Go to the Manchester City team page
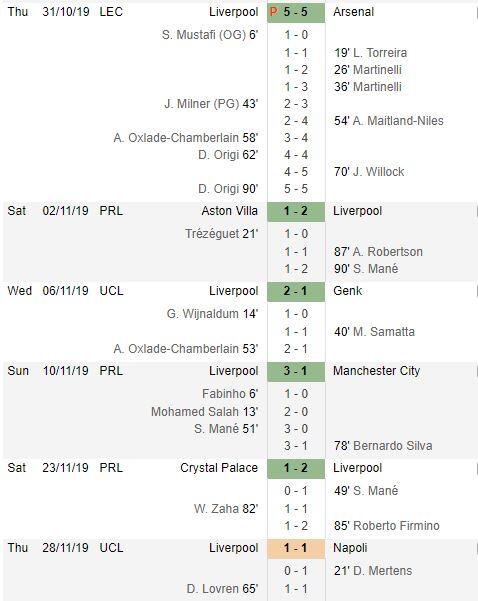Screen dimensions: 478x601 [x=376, y=371]
